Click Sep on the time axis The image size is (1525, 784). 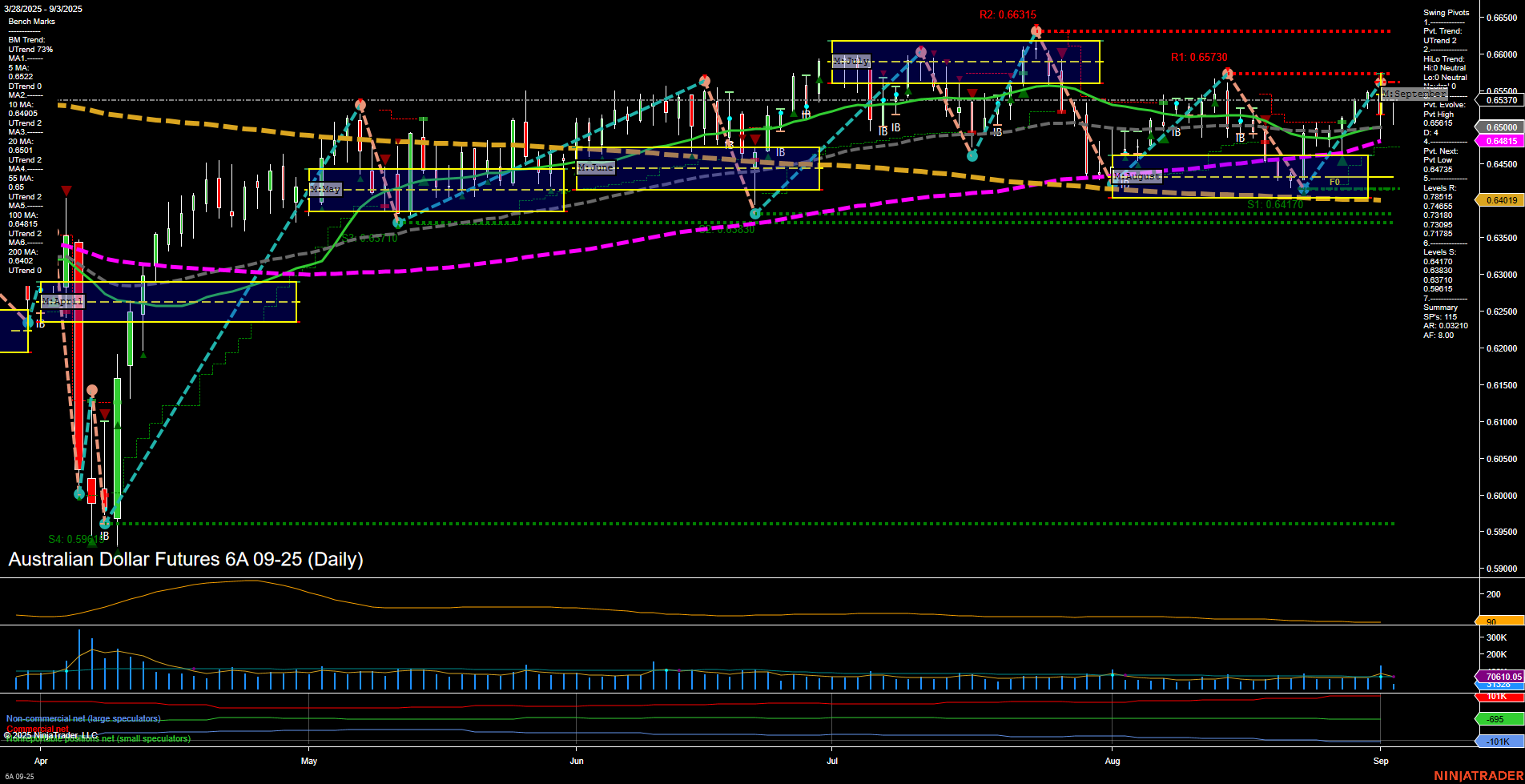[x=1382, y=761]
